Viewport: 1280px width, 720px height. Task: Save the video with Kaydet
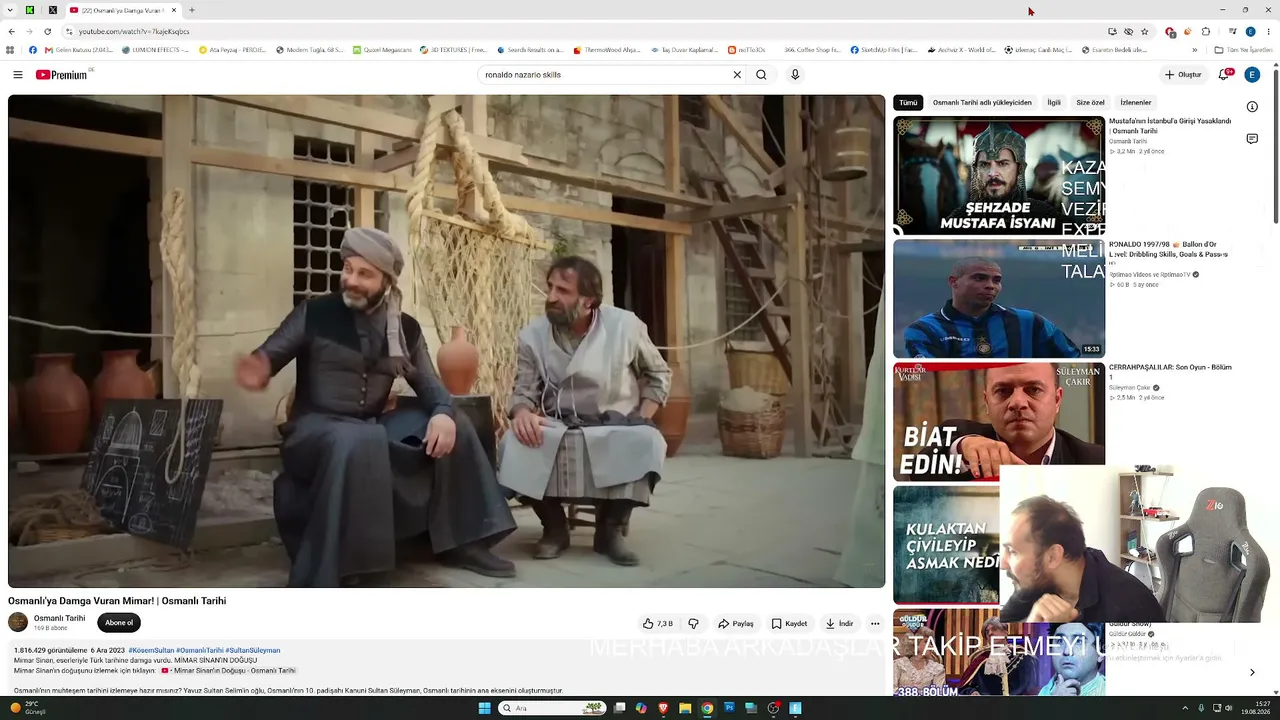point(789,624)
